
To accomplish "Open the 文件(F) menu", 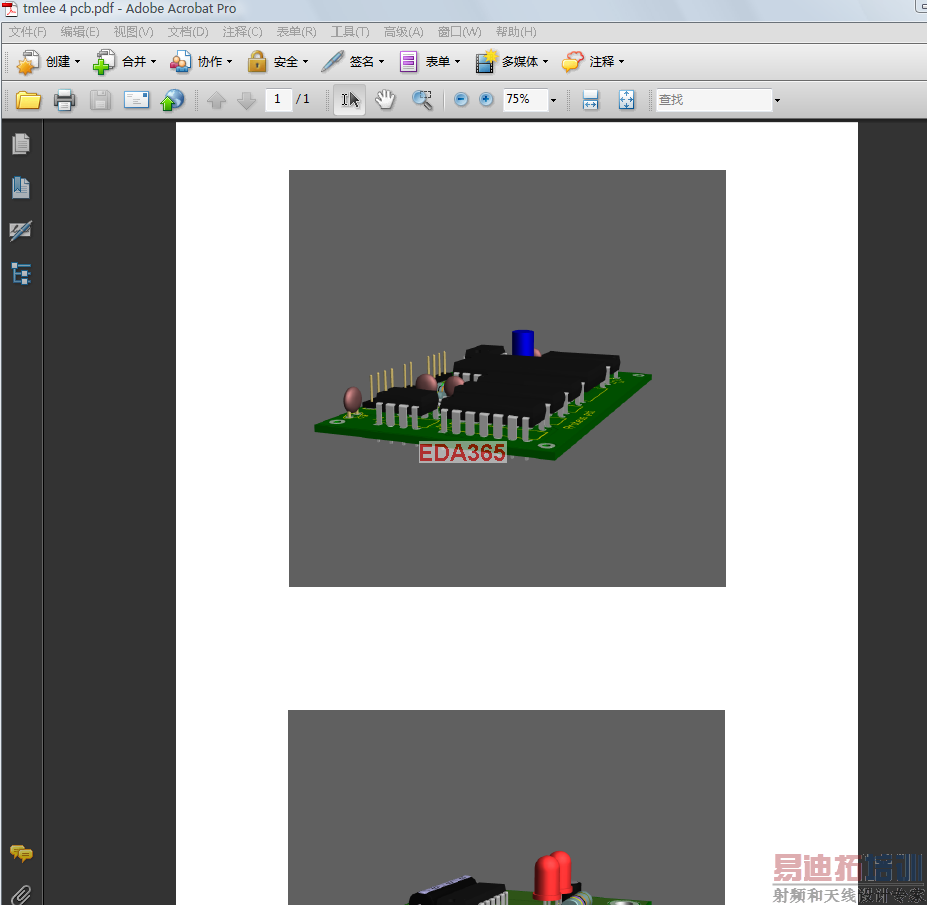I will point(27,32).
